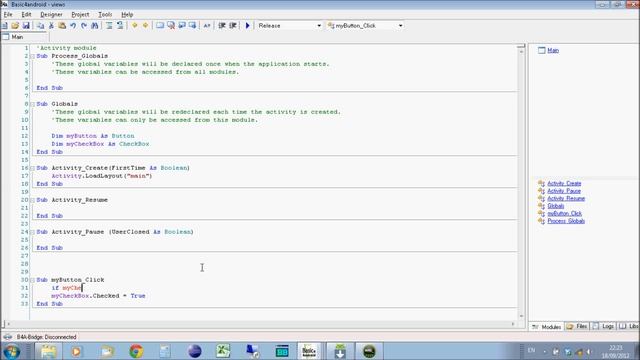The image size is (640, 360).
Task: Jump to Globals in sub list
Action: 556,206
